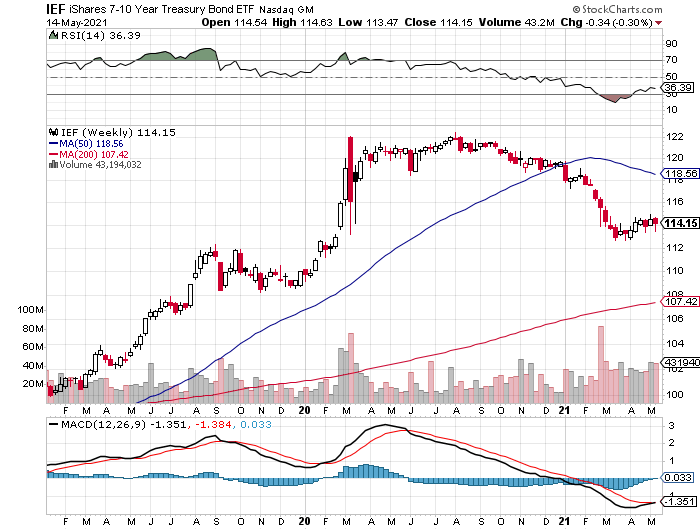Click the RSI(14) legend icon
The height and width of the screenshot is (530, 700).
53,35
